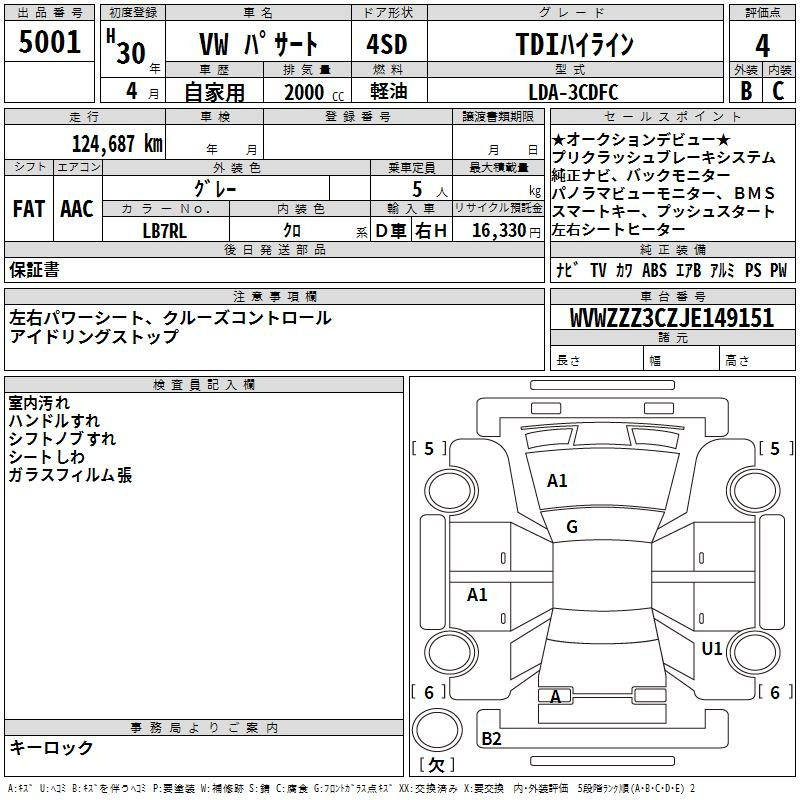Select the bottom-right tire rating [6]
Image resolution: width=800 pixels, height=800 pixels.
[x=773, y=692]
